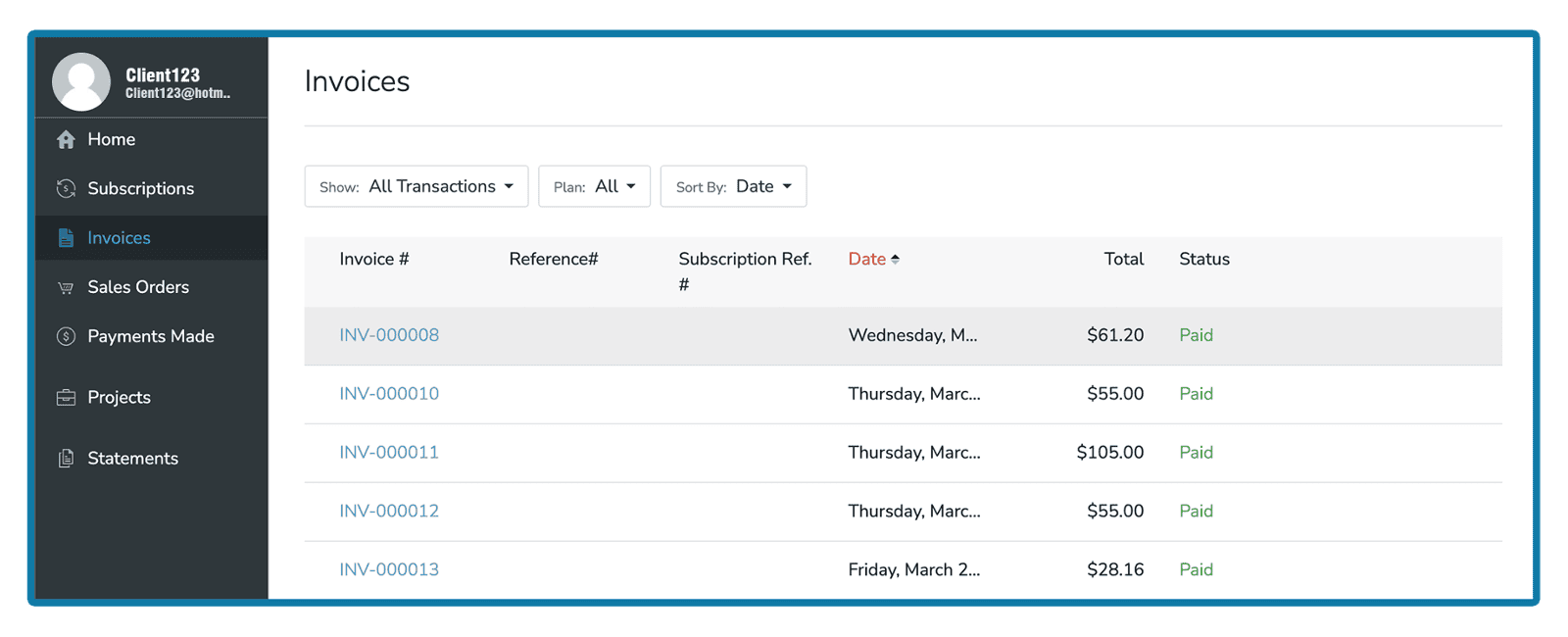View invoice INV-000013
The image size is (1568, 637).
coord(389,570)
